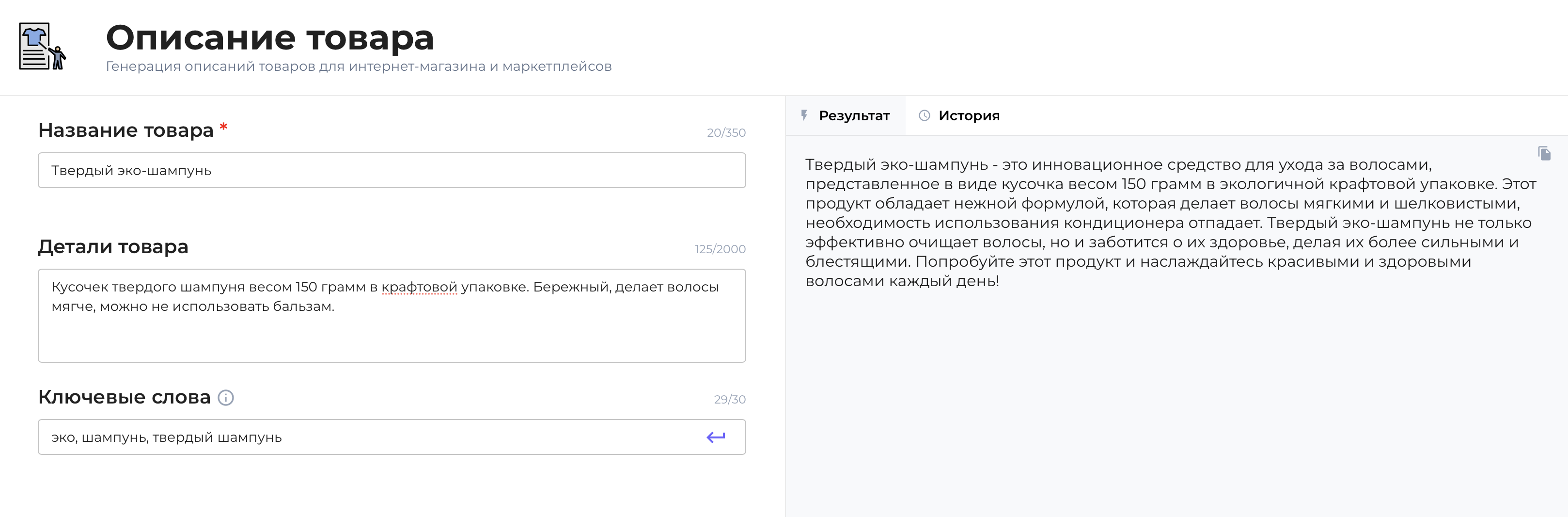Click the keywords field containing эко, шампунь

[304, 436]
